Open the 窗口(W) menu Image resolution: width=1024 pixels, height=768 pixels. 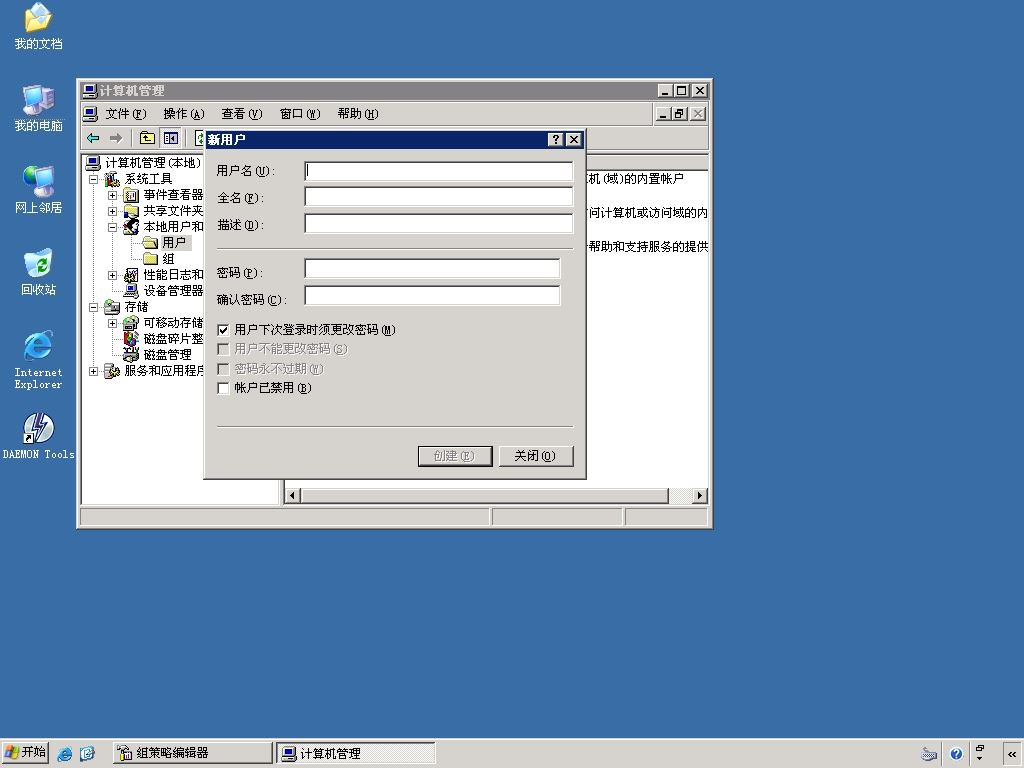click(x=300, y=114)
